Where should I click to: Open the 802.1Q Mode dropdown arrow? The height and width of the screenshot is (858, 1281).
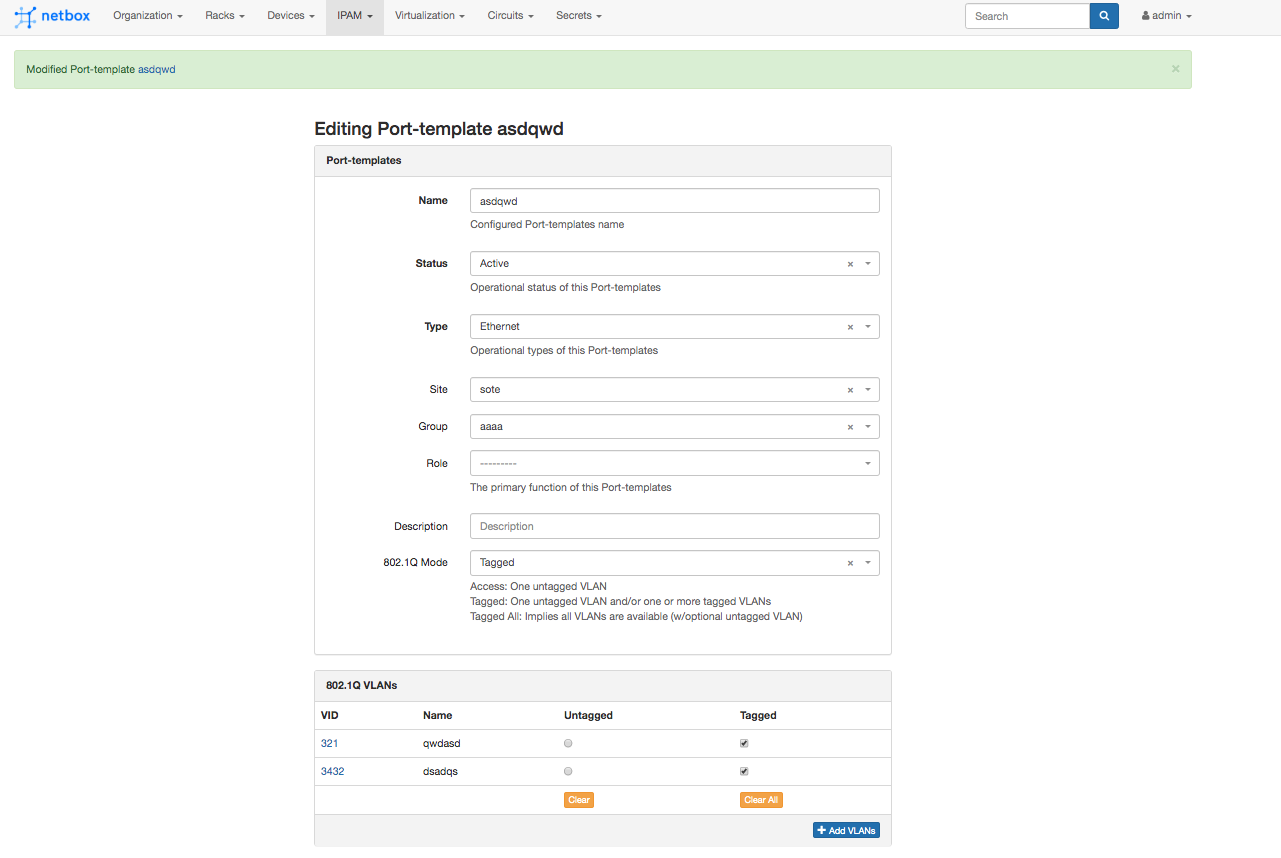[x=867, y=563]
